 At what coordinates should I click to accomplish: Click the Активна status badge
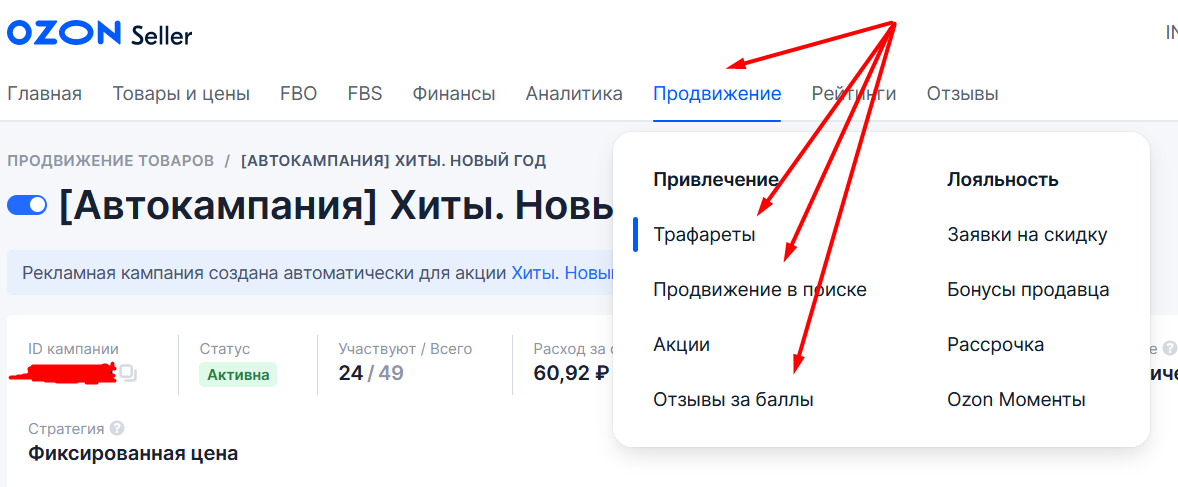(x=237, y=374)
